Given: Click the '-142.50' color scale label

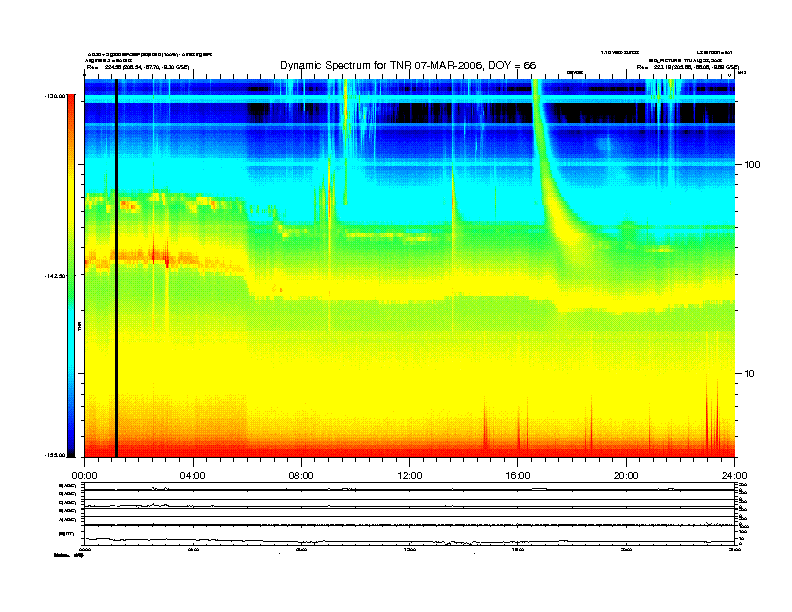Looking at the screenshot, I should point(56,276).
